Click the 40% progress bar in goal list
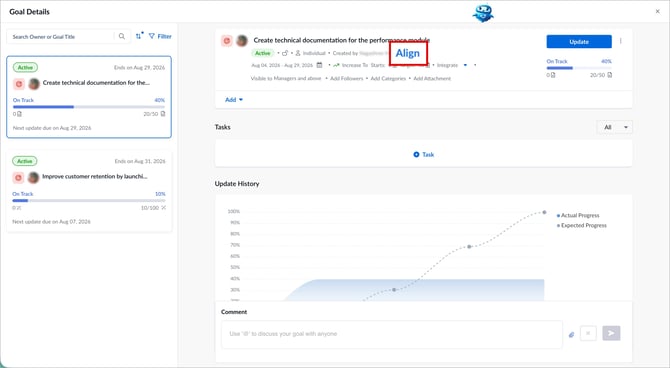The width and height of the screenshot is (670, 368). 89,107
